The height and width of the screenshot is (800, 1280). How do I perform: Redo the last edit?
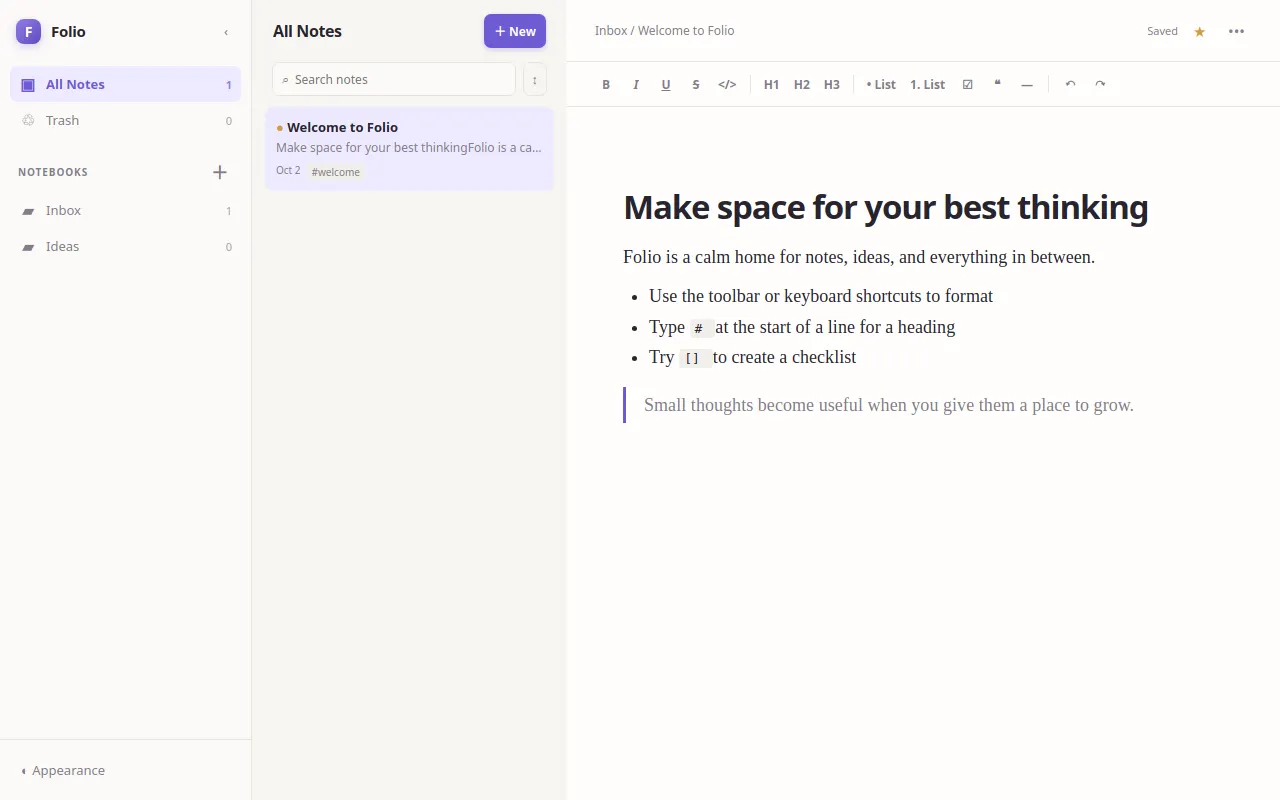click(1100, 84)
